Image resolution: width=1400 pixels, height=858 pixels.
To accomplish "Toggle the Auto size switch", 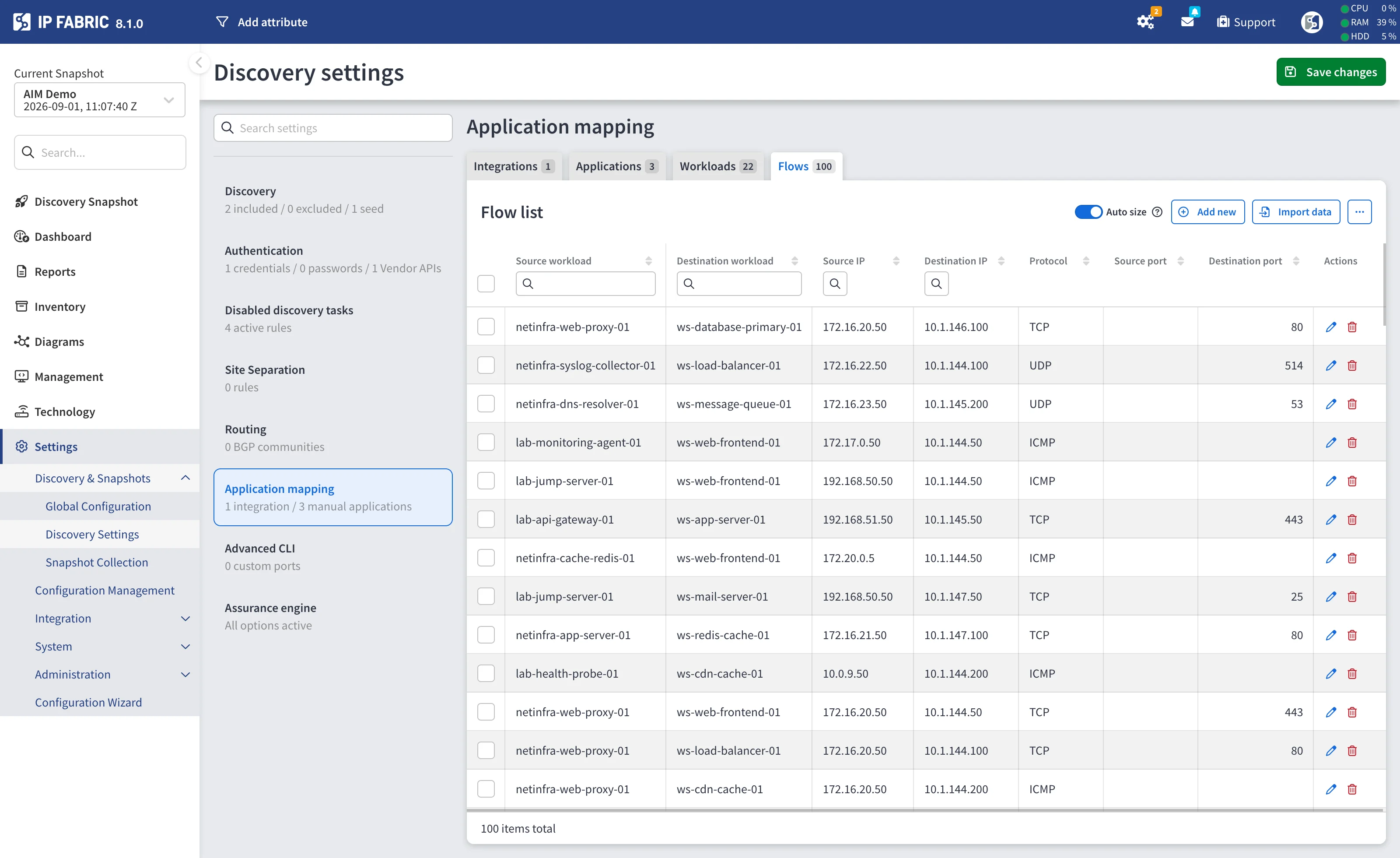I will (1088, 212).
